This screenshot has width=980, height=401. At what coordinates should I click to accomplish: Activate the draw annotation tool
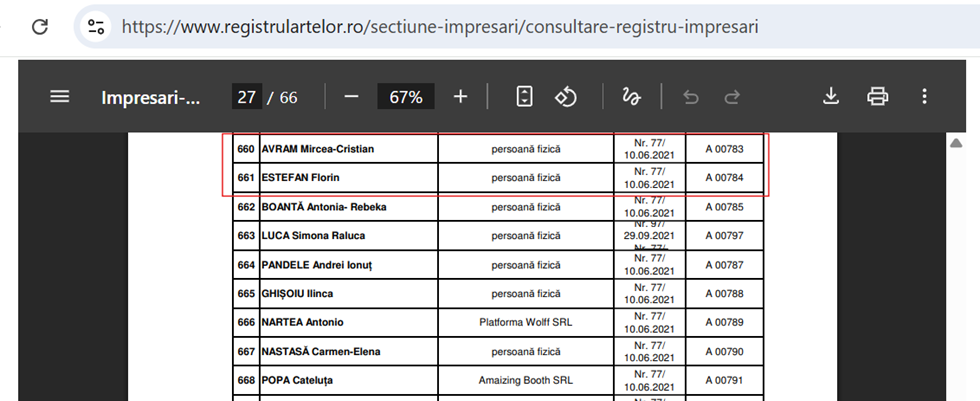pyautogui.click(x=631, y=97)
